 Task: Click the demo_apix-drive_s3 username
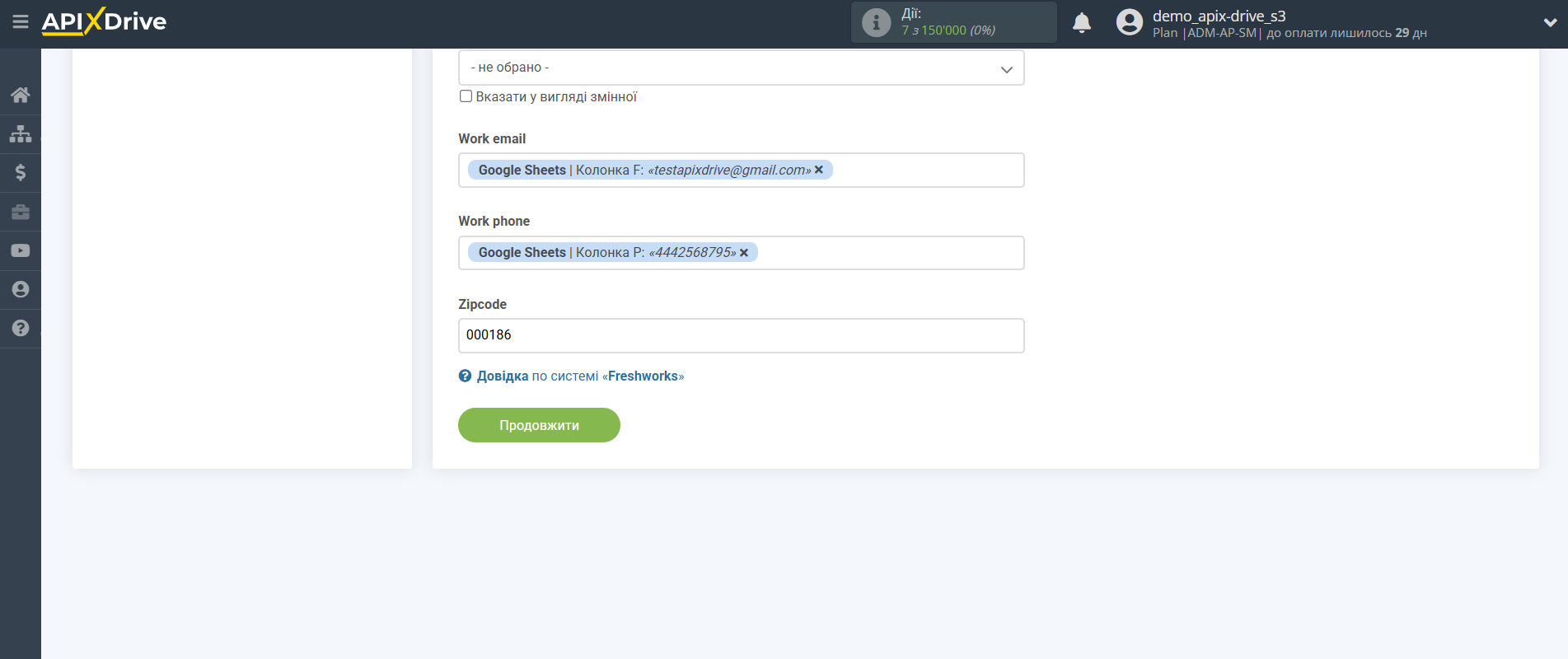[1219, 16]
